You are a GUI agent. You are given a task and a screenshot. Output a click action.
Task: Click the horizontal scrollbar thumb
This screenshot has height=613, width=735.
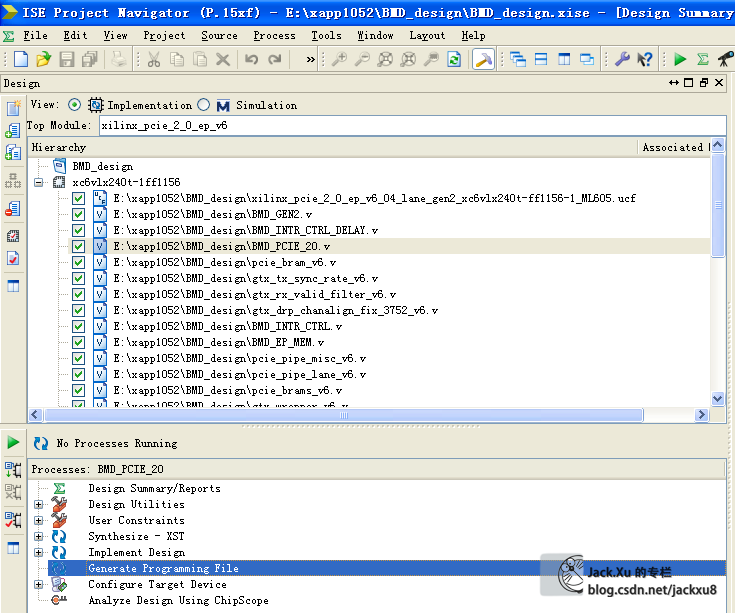point(344,415)
